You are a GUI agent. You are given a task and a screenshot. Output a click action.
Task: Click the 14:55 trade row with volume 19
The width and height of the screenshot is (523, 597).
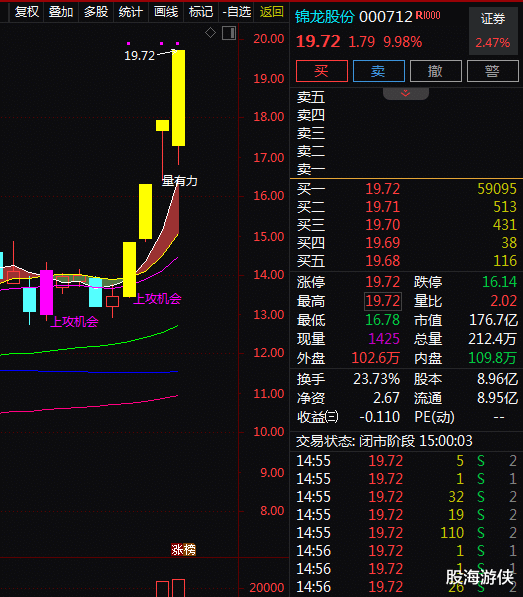[x=406, y=515]
